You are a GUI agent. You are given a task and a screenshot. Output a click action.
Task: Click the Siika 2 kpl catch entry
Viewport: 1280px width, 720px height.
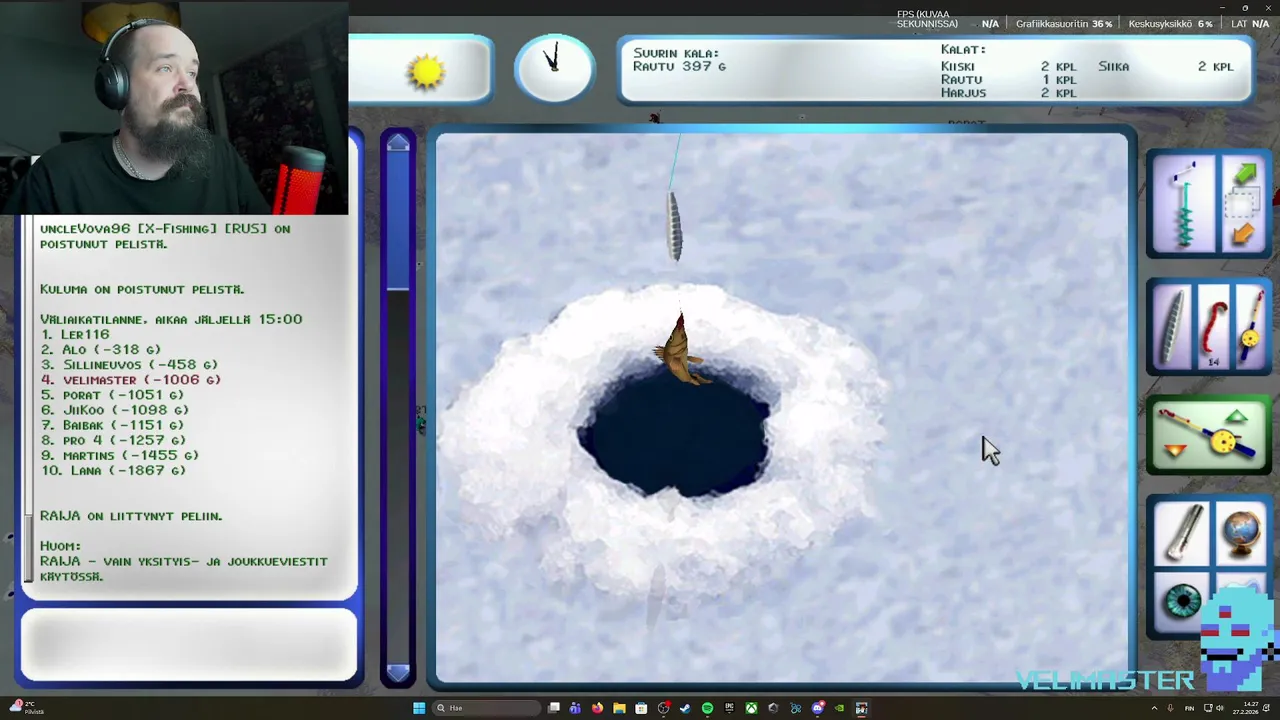tap(1165, 66)
